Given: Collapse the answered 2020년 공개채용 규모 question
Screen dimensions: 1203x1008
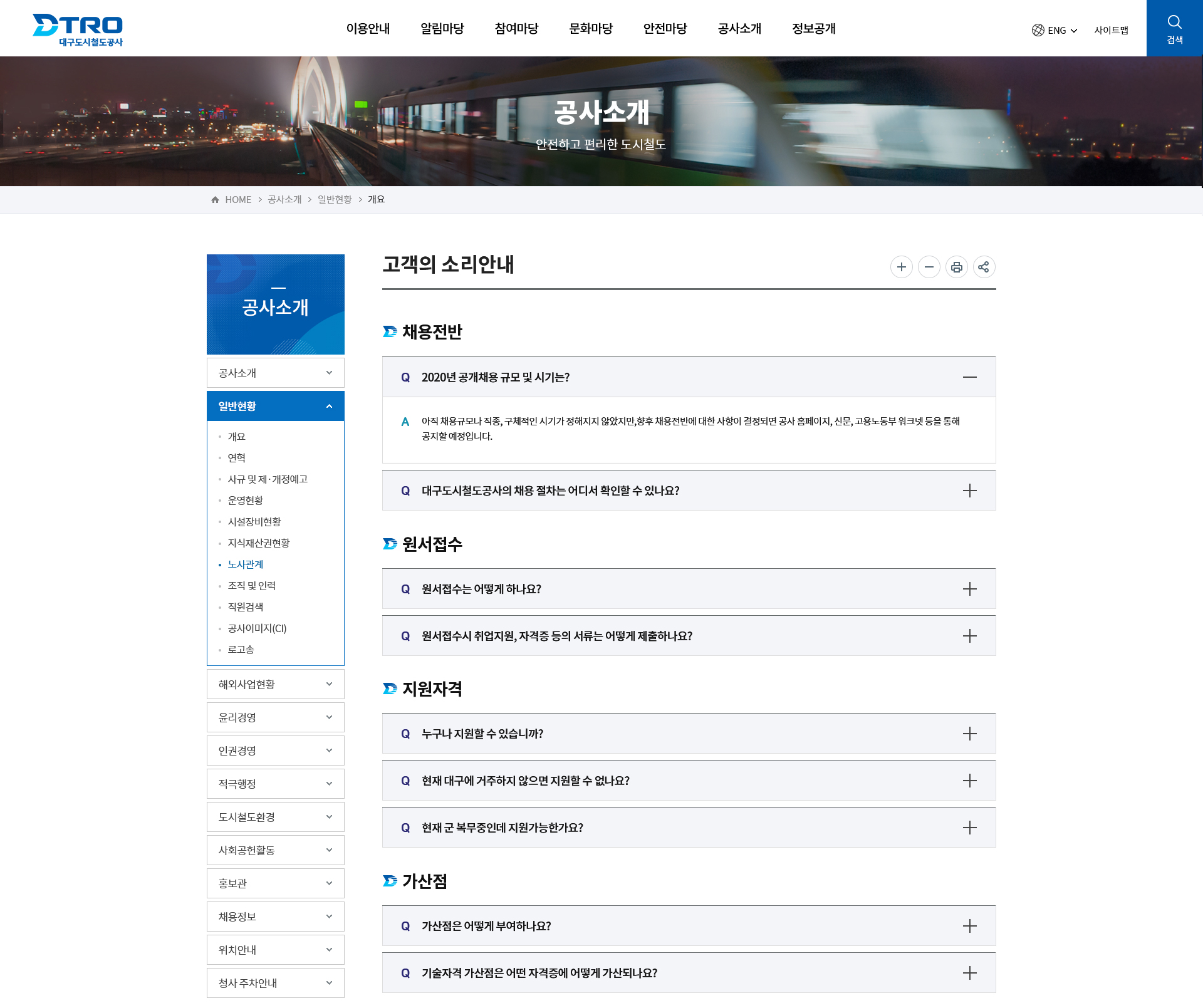Looking at the screenshot, I should click(x=970, y=377).
